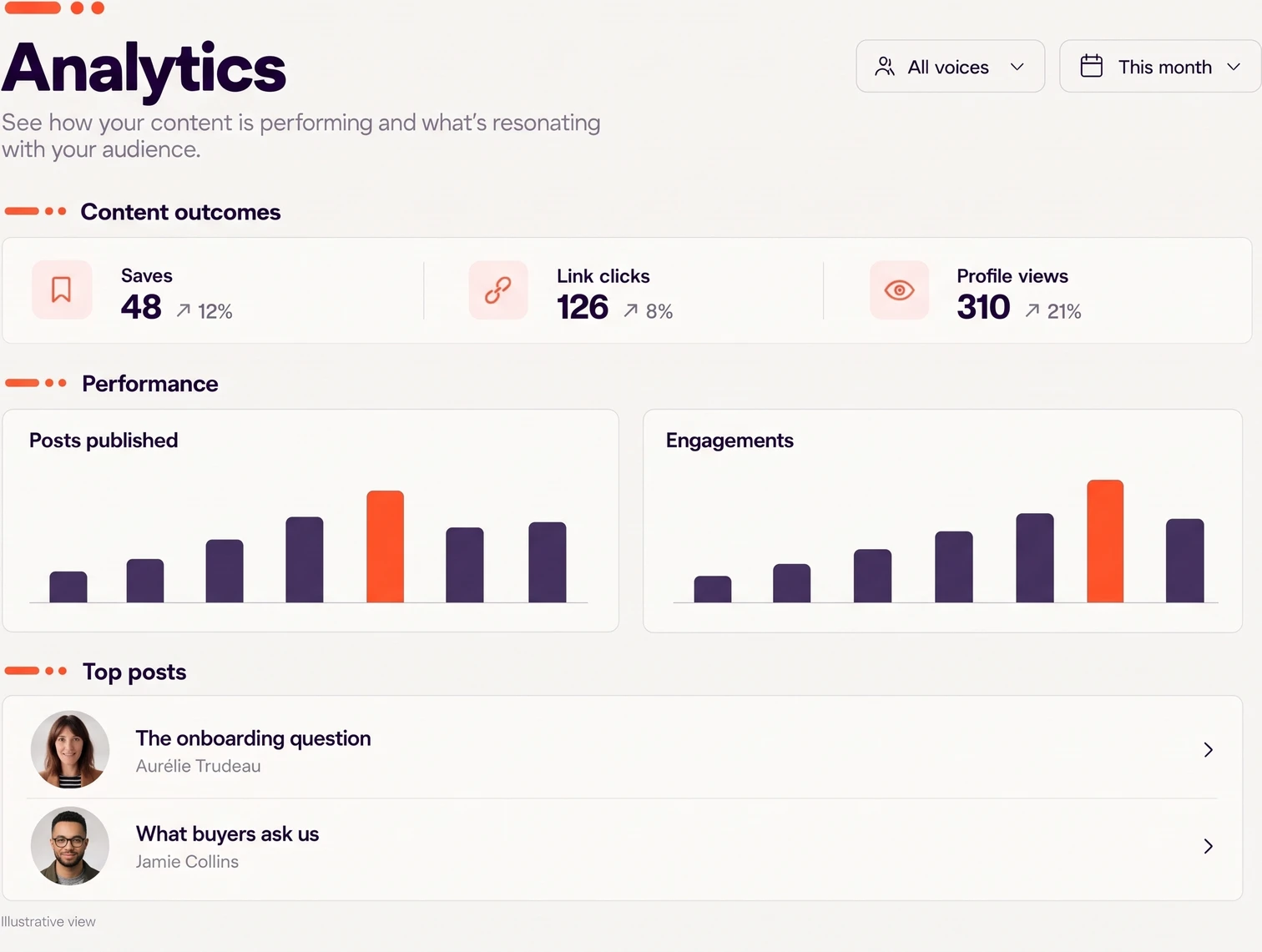Image resolution: width=1262 pixels, height=952 pixels.
Task: Open the This month date dropdown
Action: (x=1160, y=66)
